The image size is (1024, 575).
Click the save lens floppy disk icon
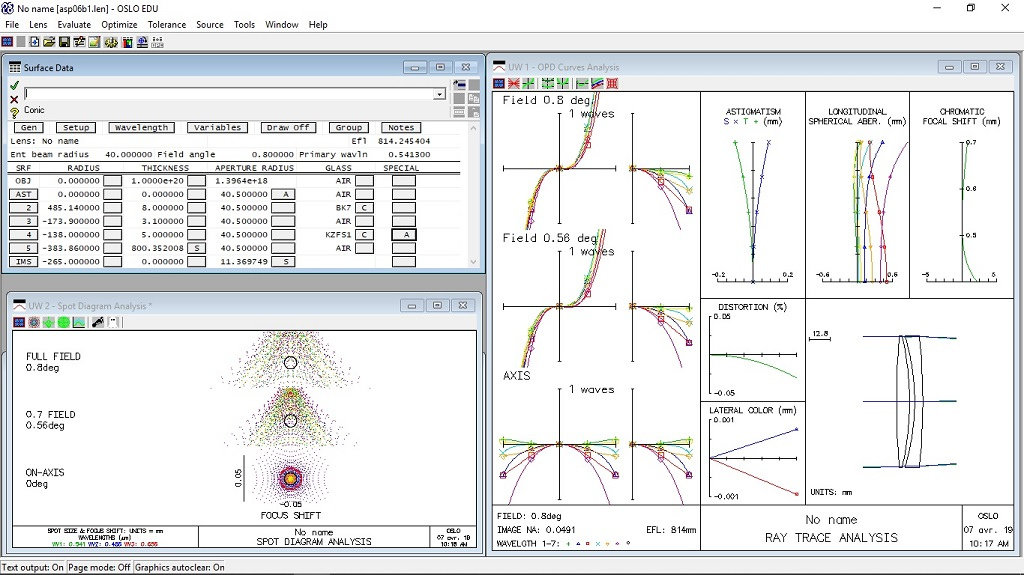pos(64,42)
